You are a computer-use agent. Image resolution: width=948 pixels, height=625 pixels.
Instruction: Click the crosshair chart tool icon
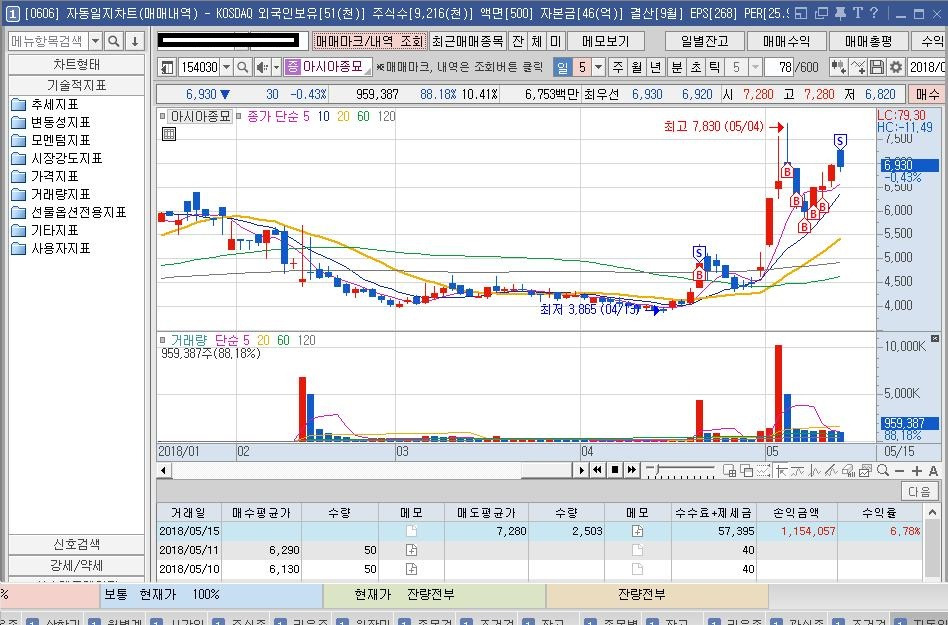(x=781, y=470)
